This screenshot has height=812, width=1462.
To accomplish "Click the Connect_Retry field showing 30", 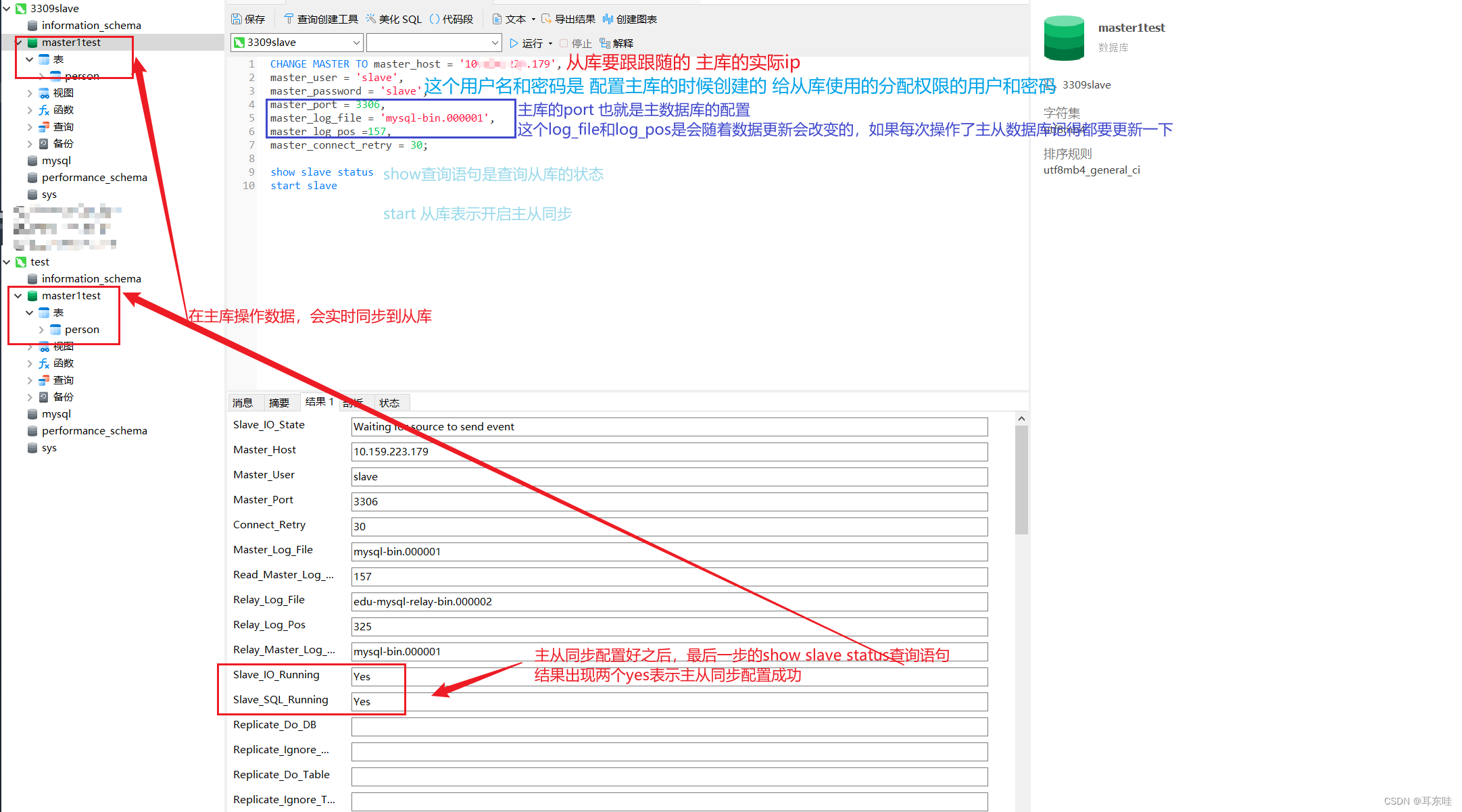I will 669,526.
